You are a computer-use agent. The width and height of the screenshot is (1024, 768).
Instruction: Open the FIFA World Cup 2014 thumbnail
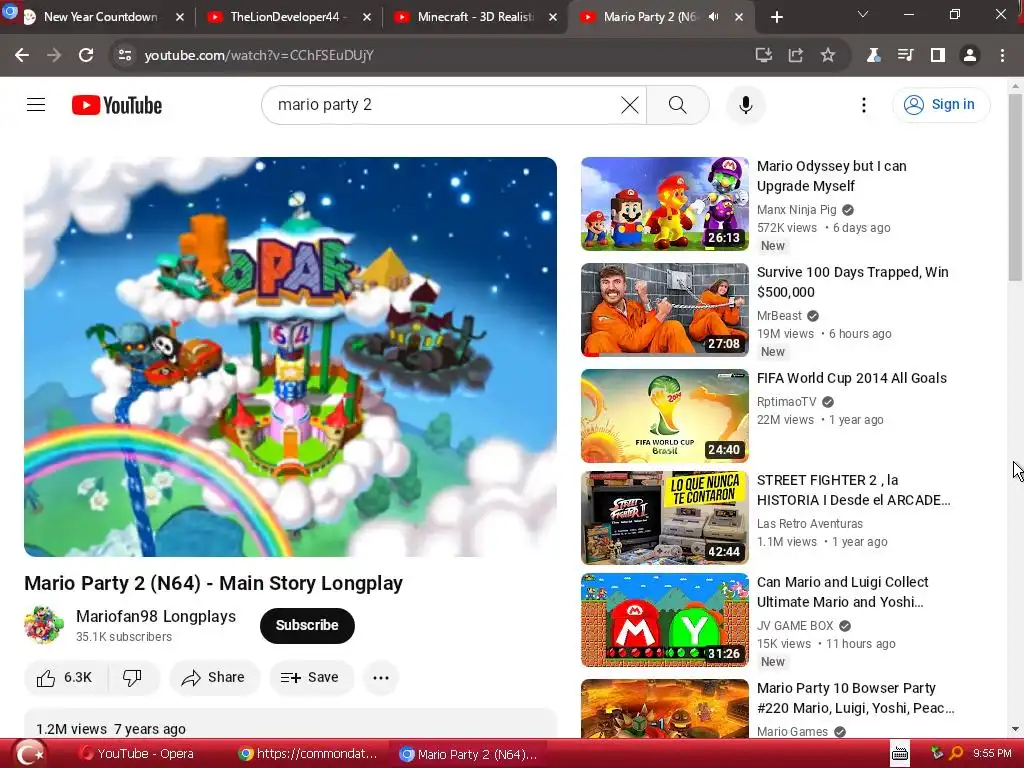(x=665, y=415)
